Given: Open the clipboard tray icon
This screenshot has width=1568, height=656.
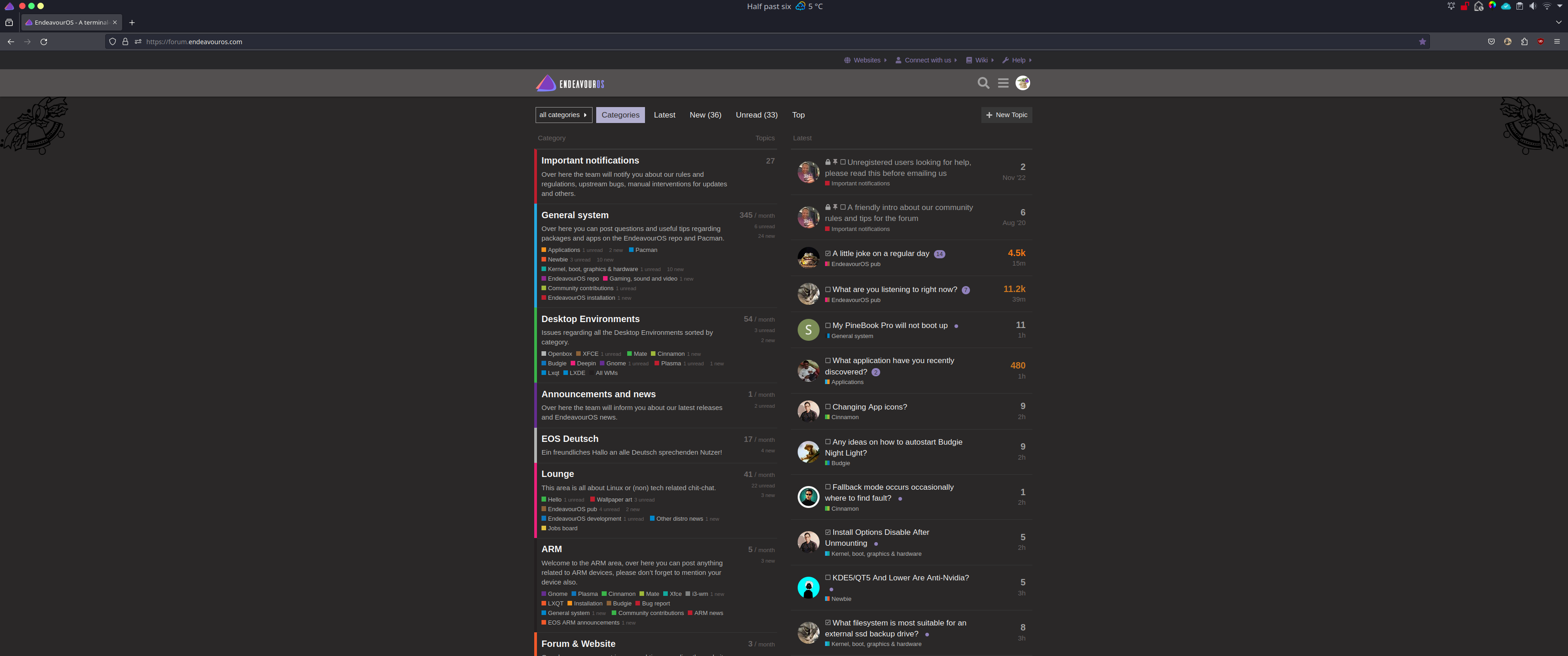Looking at the screenshot, I should (x=1519, y=6).
